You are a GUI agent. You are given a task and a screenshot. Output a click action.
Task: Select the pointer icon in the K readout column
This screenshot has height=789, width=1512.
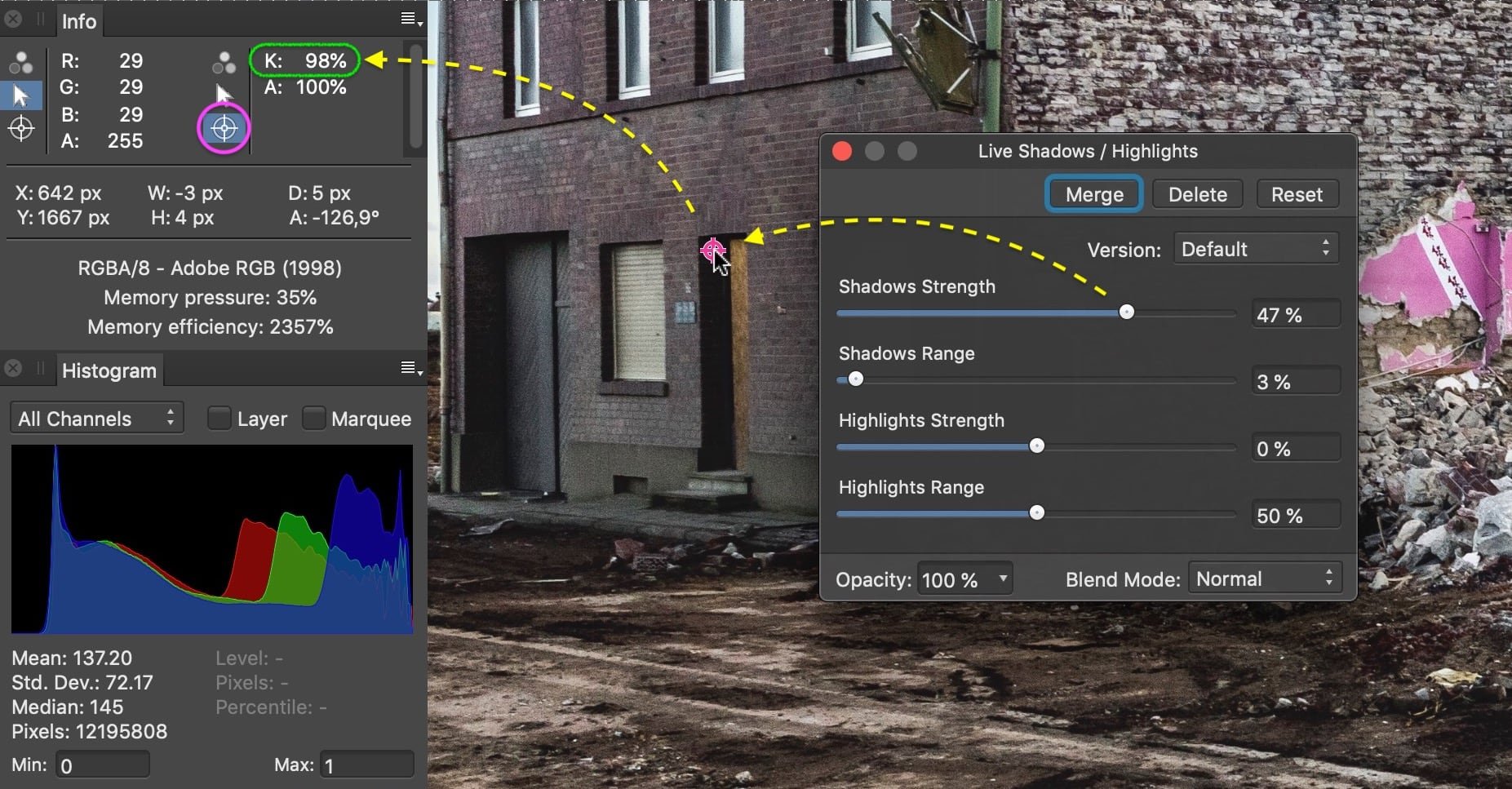224,95
